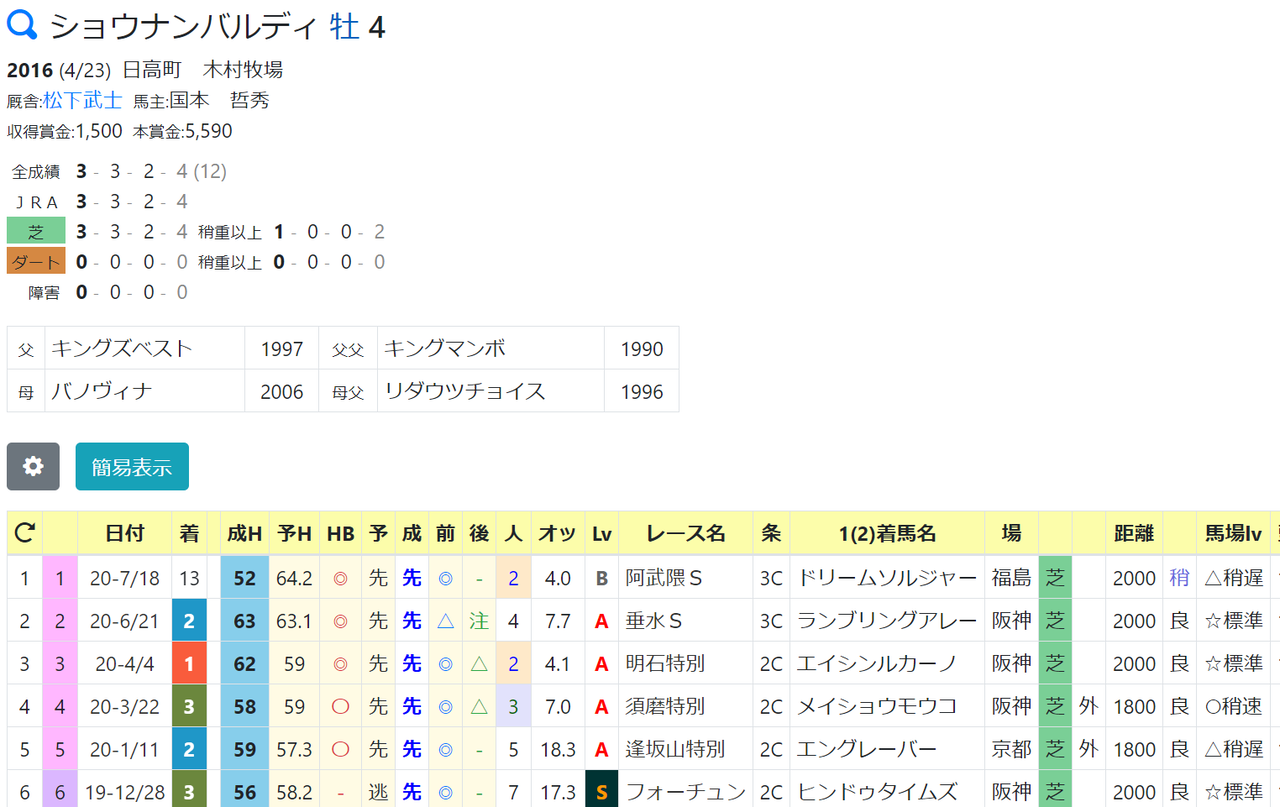
Task: Click the green 芝 label in results summary
Action: click(x=36, y=232)
